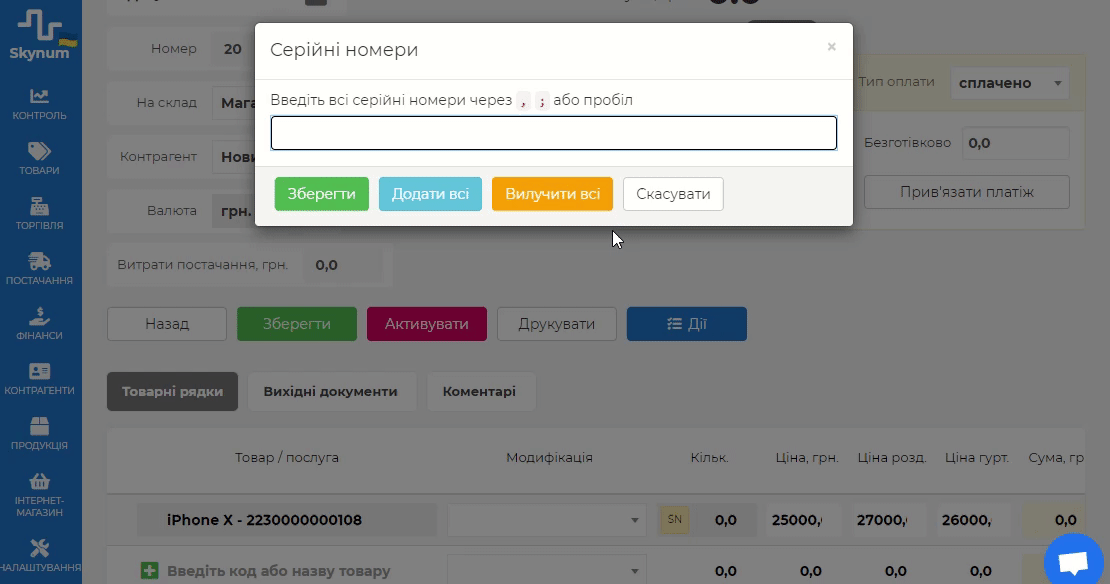Close the Серійні номери dialog
1110x584 pixels.
coord(831,47)
